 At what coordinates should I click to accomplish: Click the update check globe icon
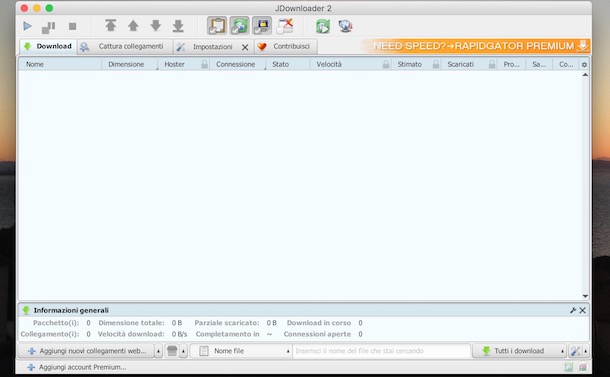click(x=345, y=26)
